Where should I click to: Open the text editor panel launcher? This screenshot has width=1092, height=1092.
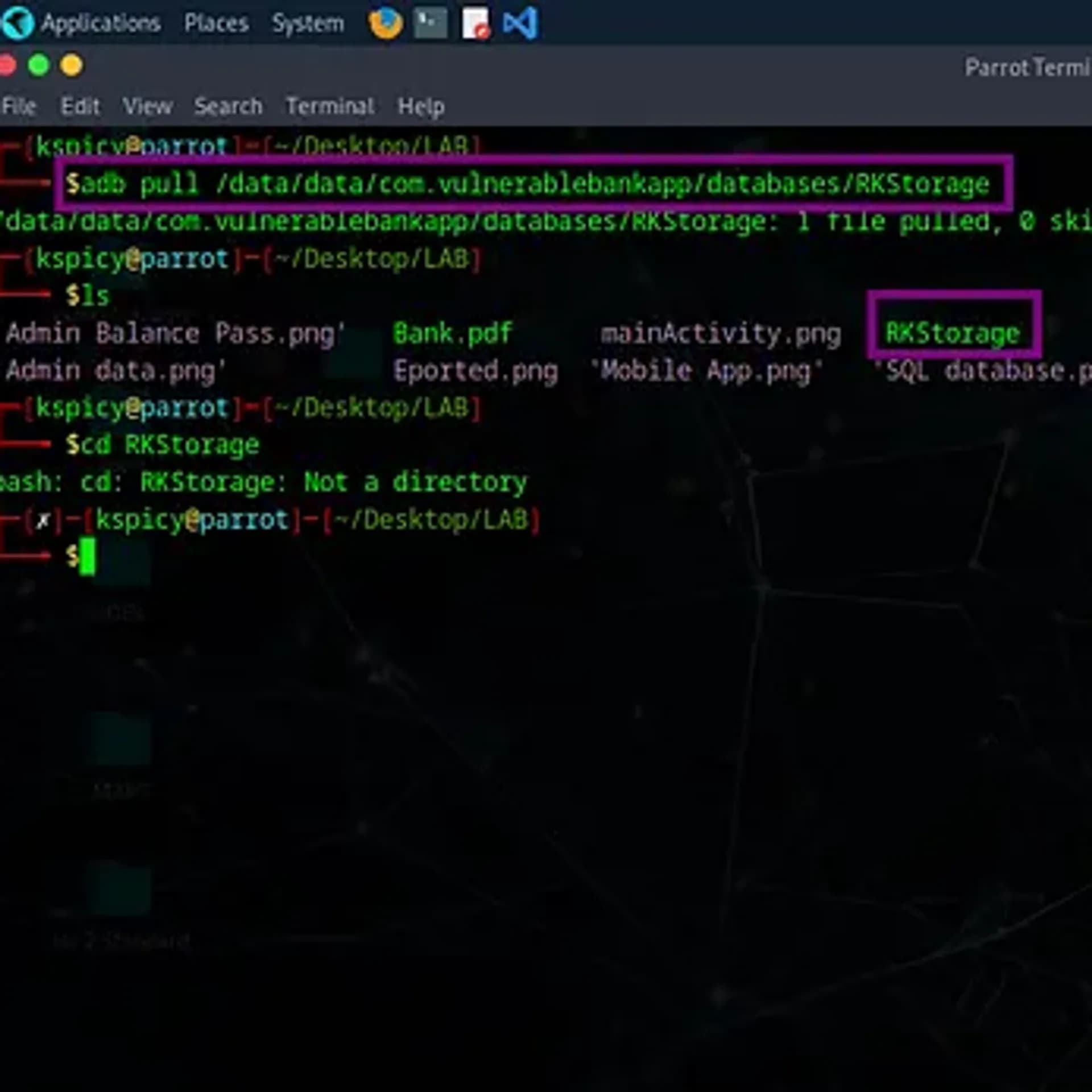(475, 24)
